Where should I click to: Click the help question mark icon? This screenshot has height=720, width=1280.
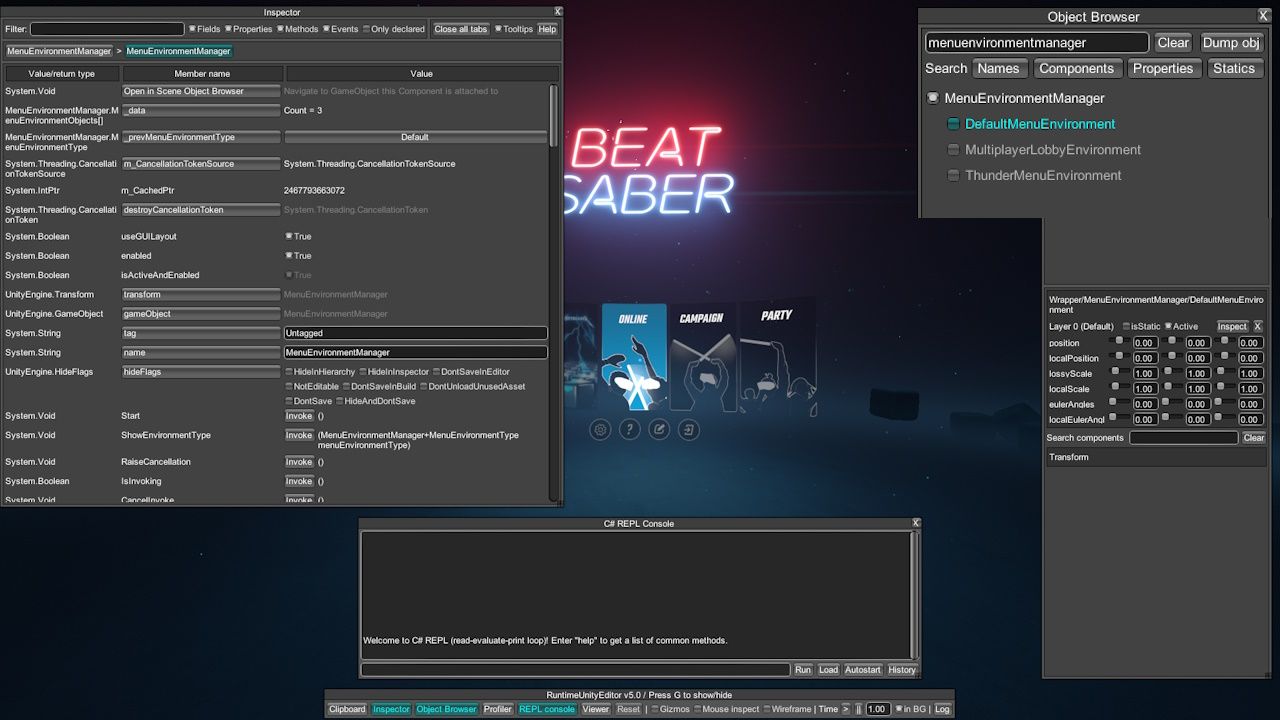tap(629, 430)
